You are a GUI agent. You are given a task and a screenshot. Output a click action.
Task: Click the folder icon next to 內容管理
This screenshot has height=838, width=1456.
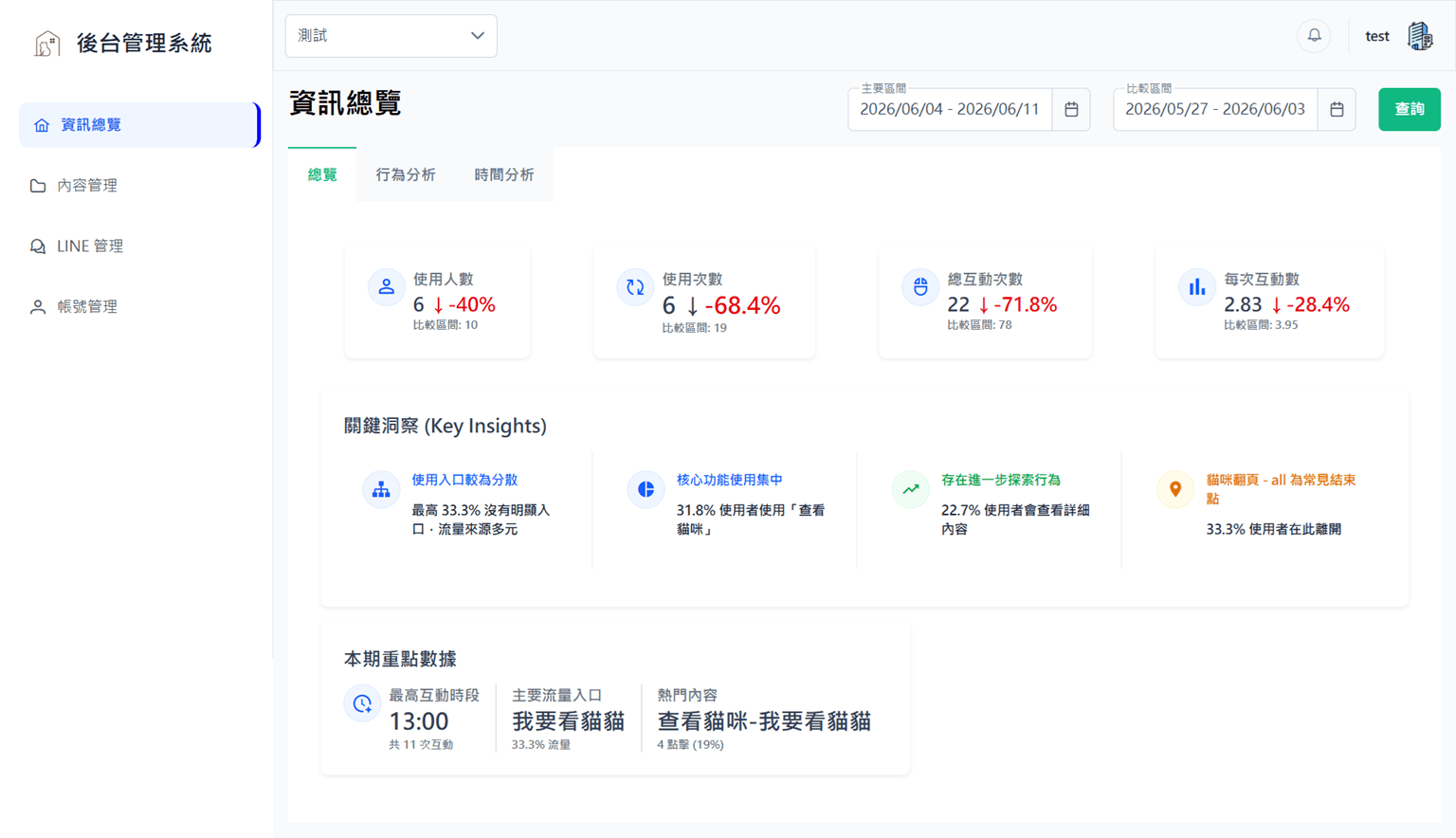38,186
